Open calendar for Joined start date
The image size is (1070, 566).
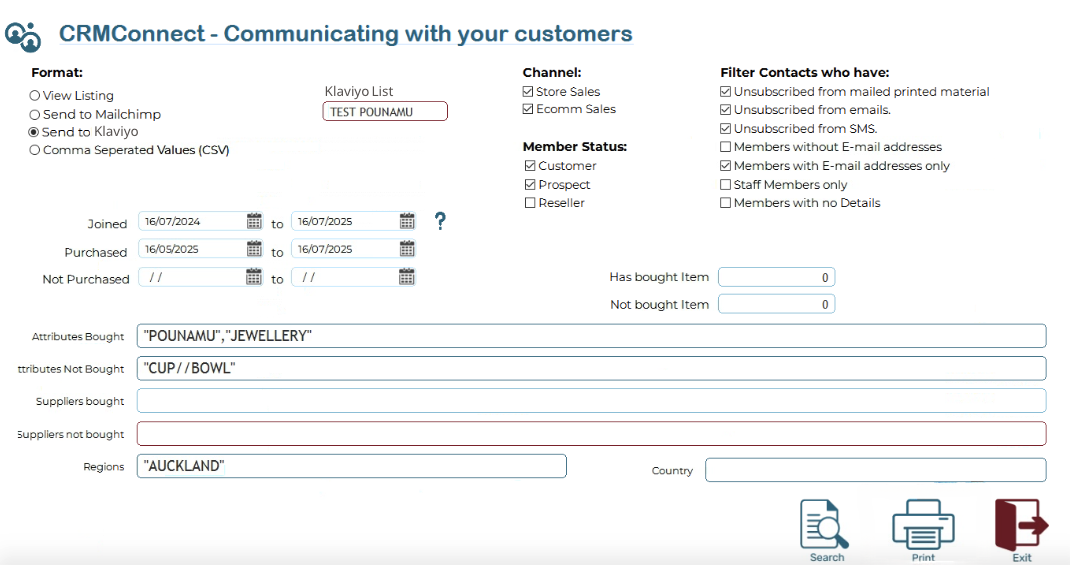(x=254, y=221)
